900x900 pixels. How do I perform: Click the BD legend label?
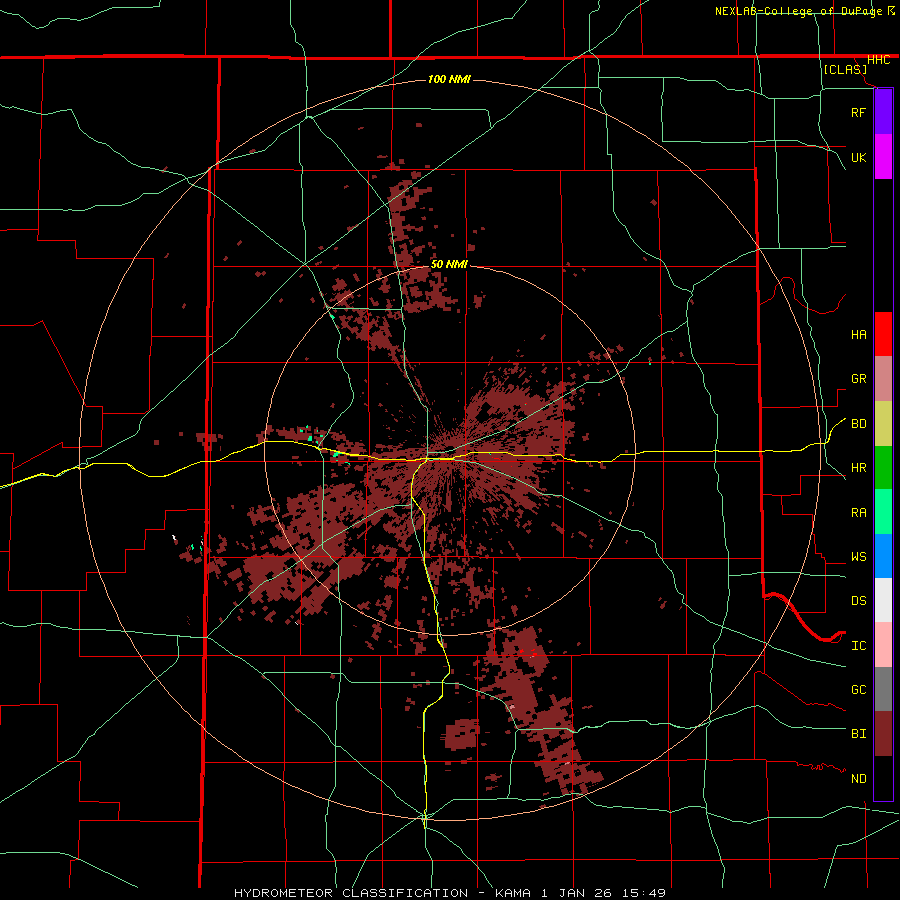click(x=858, y=424)
